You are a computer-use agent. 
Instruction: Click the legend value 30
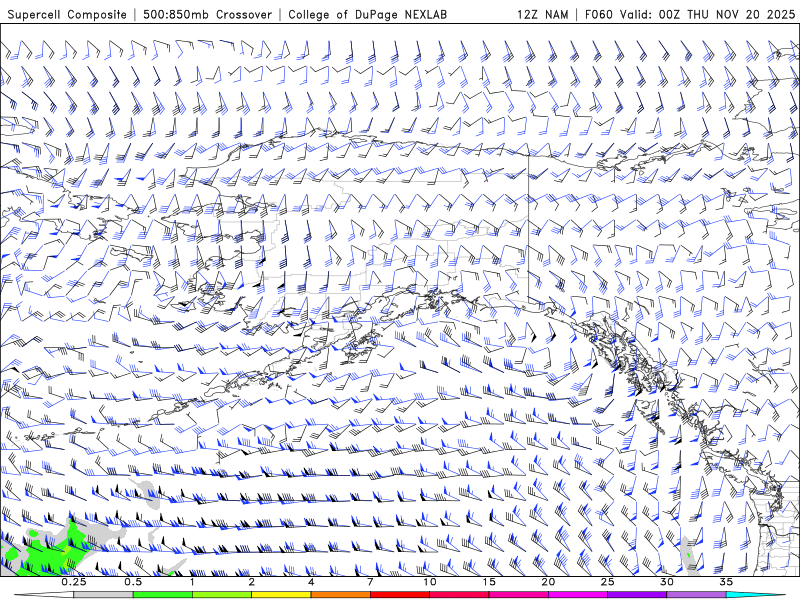[667, 582]
